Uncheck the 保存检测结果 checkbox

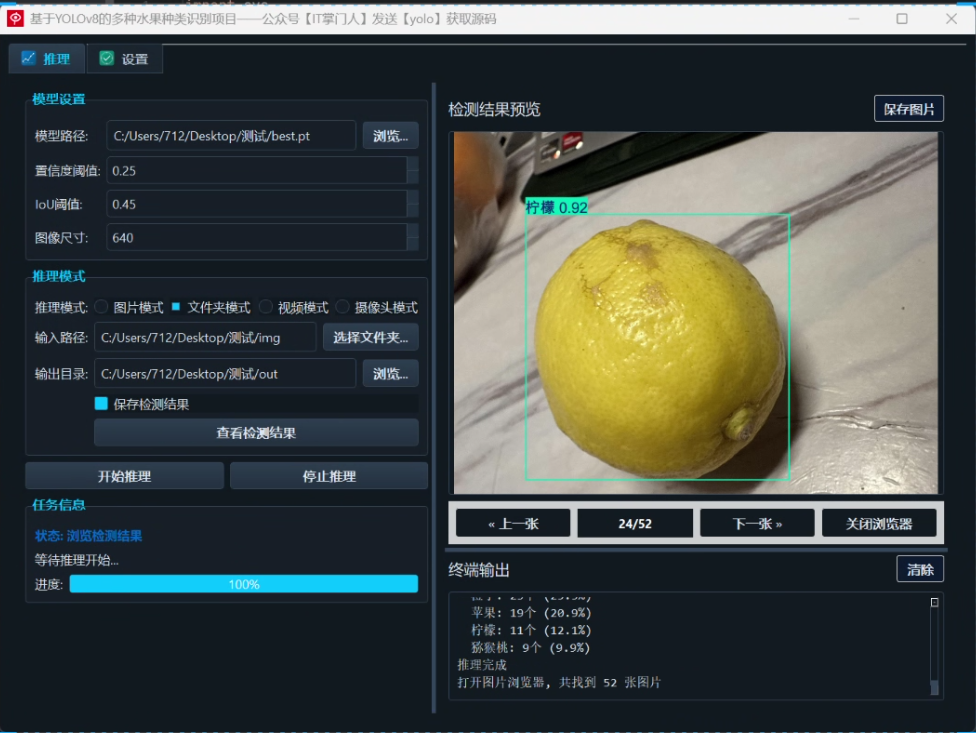[100, 402]
